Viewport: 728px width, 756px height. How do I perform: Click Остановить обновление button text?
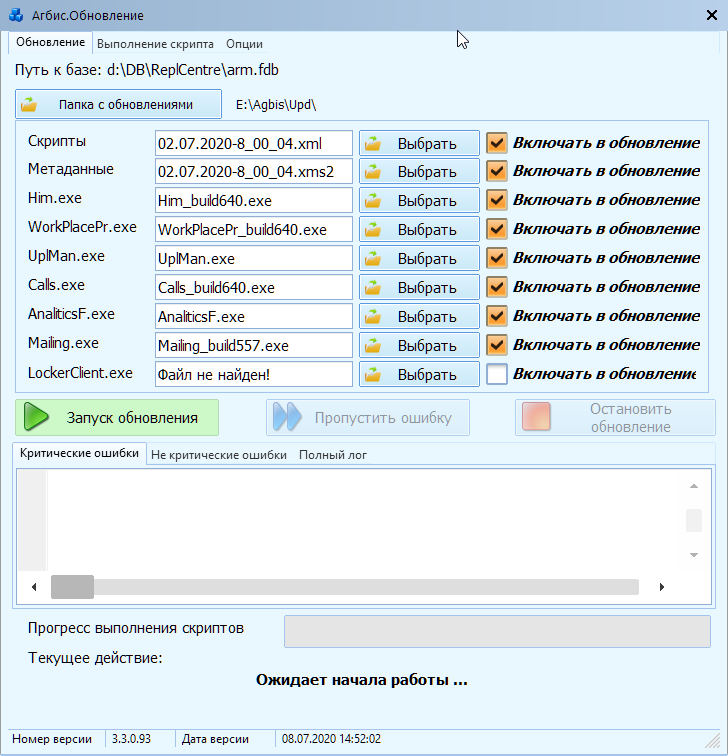[631, 418]
